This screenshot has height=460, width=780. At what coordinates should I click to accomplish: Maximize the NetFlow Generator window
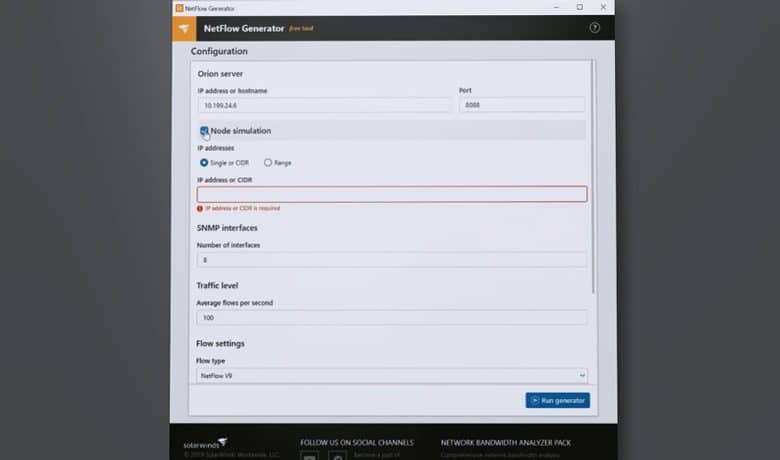coord(580,7)
